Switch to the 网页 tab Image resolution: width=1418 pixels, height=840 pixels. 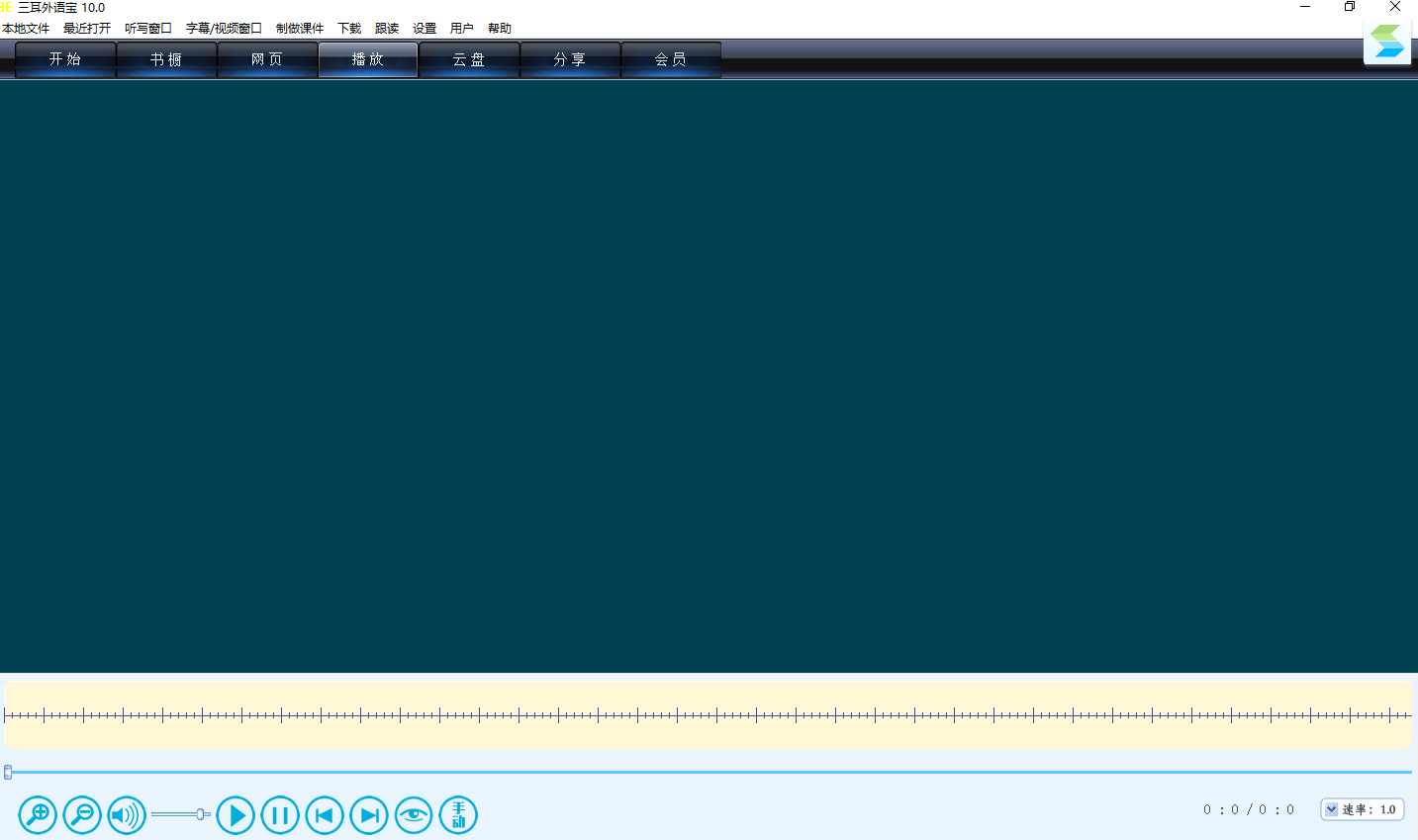click(x=267, y=59)
